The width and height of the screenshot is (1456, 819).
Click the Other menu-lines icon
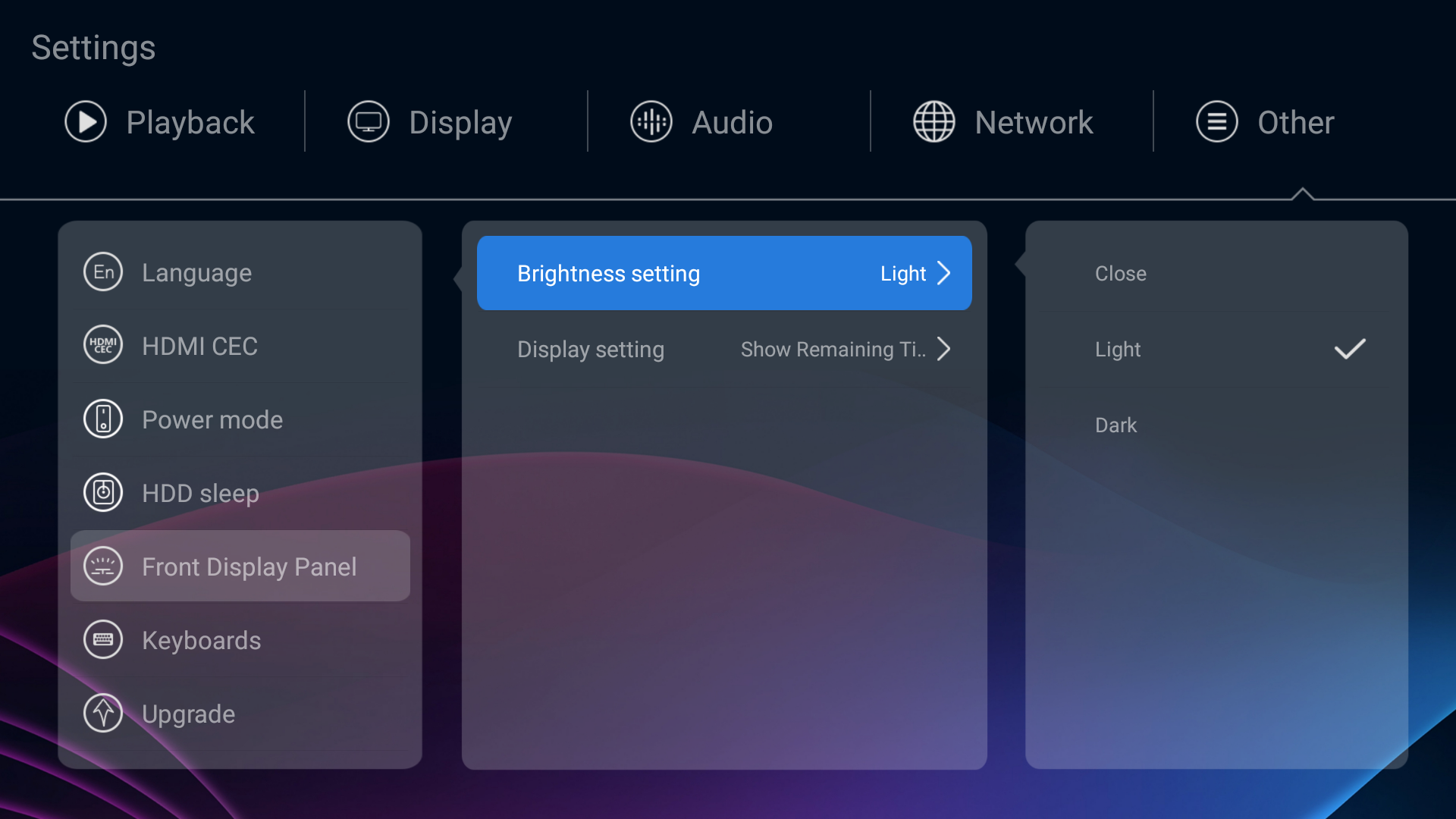pyautogui.click(x=1217, y=122)
